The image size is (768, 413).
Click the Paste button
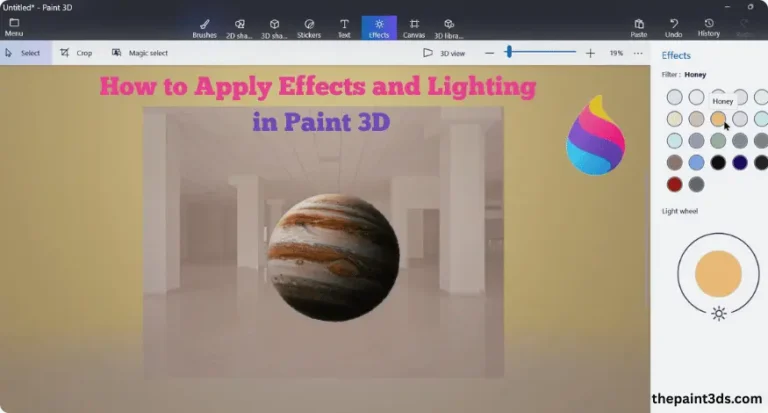(639, 28)
